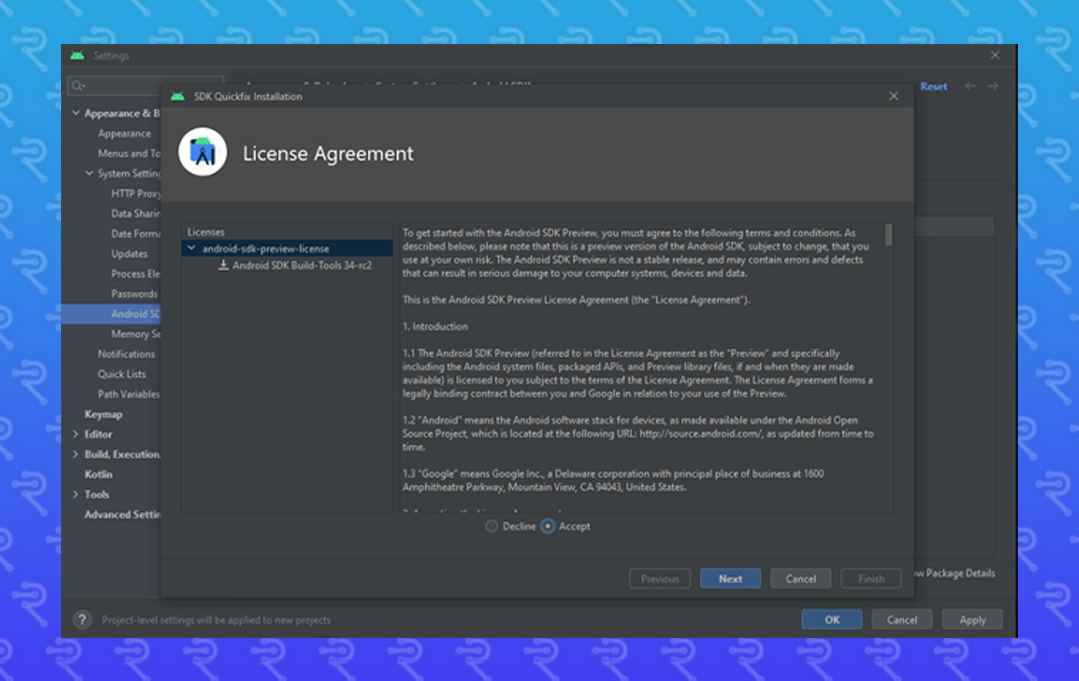Open the Keymap settings section
Viewport: 1079px width, 681px height.
pos(103,414)
